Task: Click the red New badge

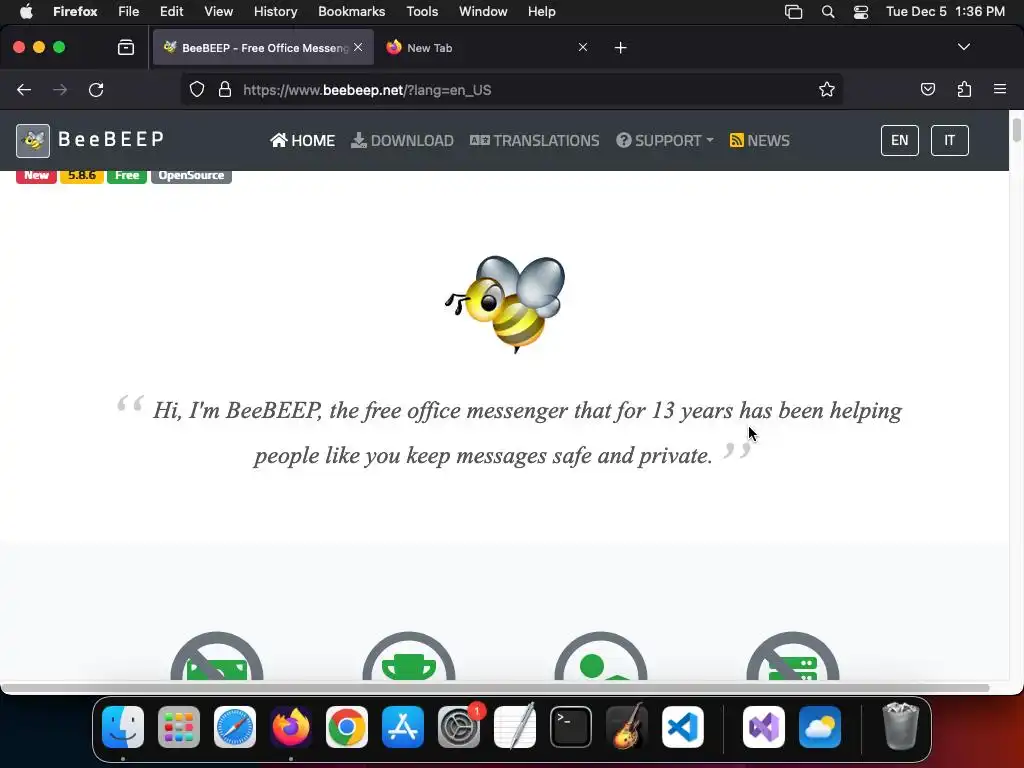Action: (x=37, y=175)
